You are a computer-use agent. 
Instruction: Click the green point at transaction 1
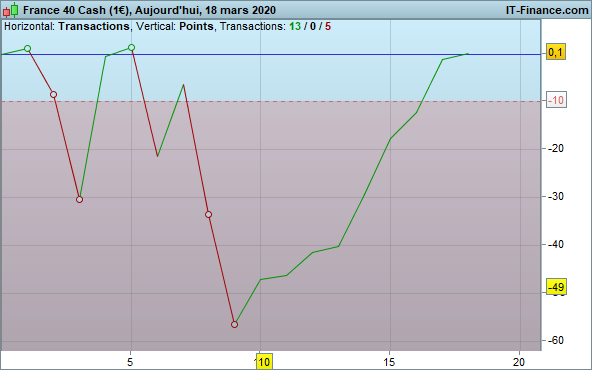[x=28, y=48]
